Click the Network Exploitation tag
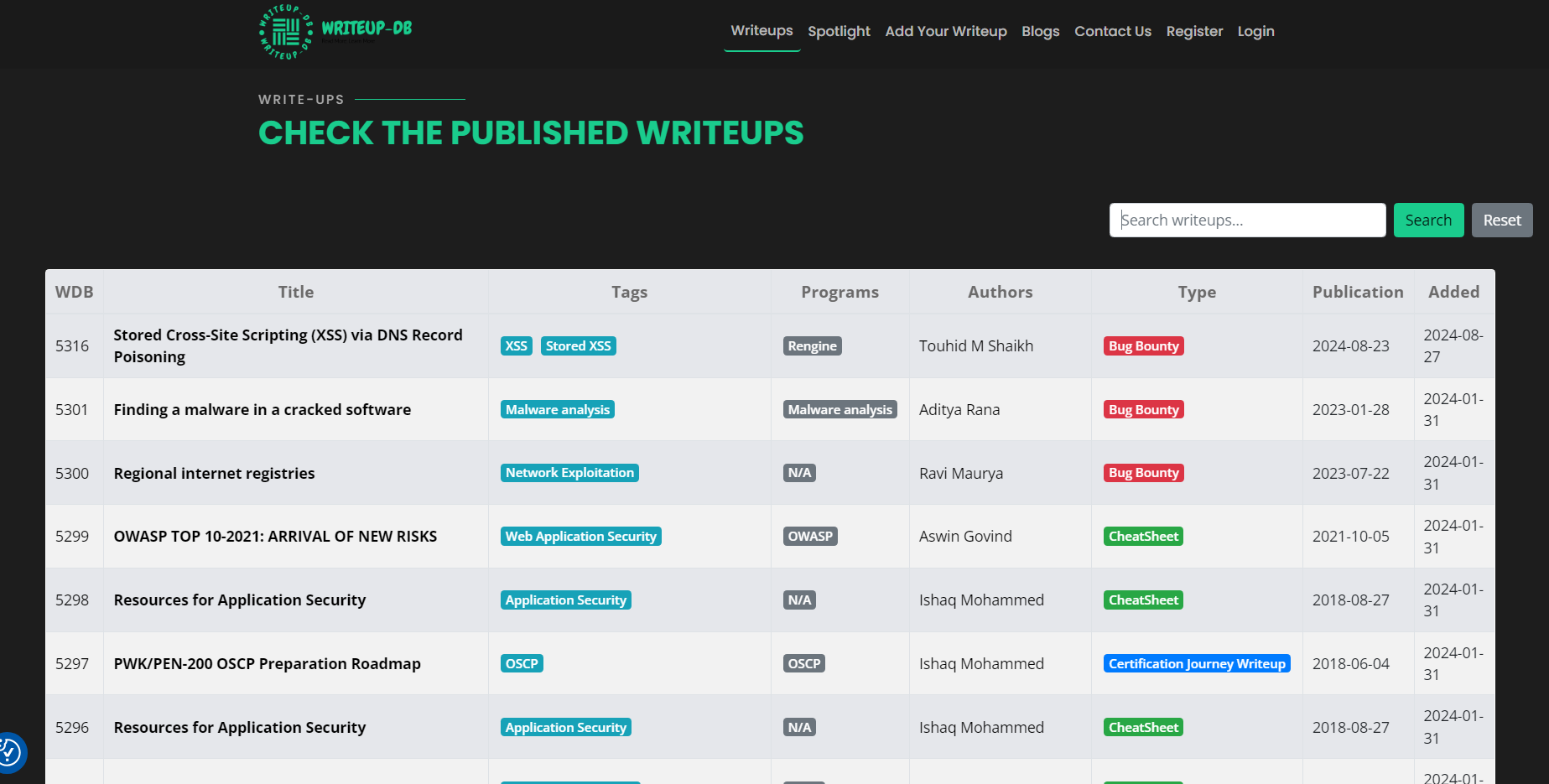1549x784 pixels. coord(569,473)
